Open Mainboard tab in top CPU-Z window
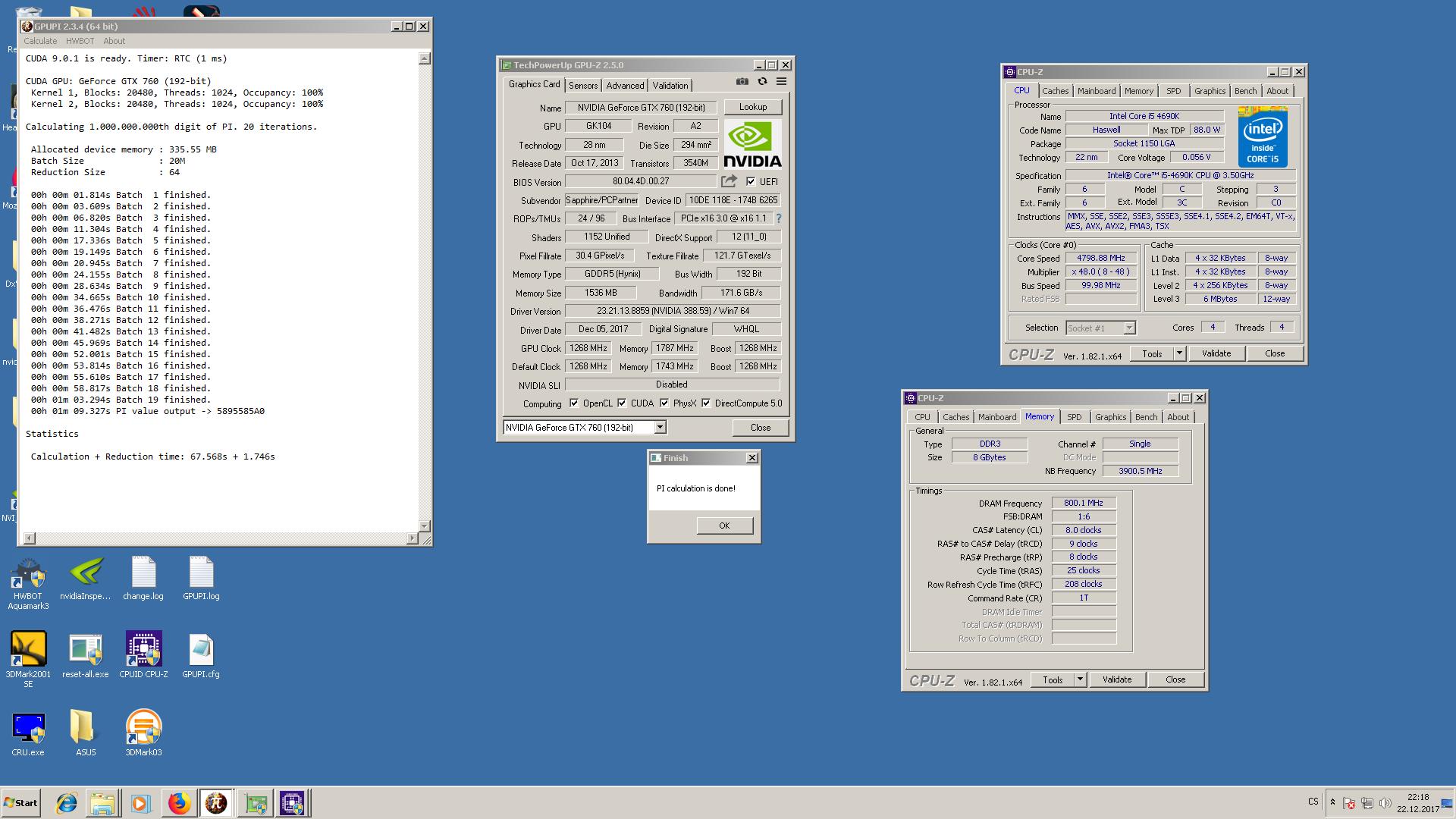The width and height of the screenshot is (1456, 819). tap(1097, 91)
